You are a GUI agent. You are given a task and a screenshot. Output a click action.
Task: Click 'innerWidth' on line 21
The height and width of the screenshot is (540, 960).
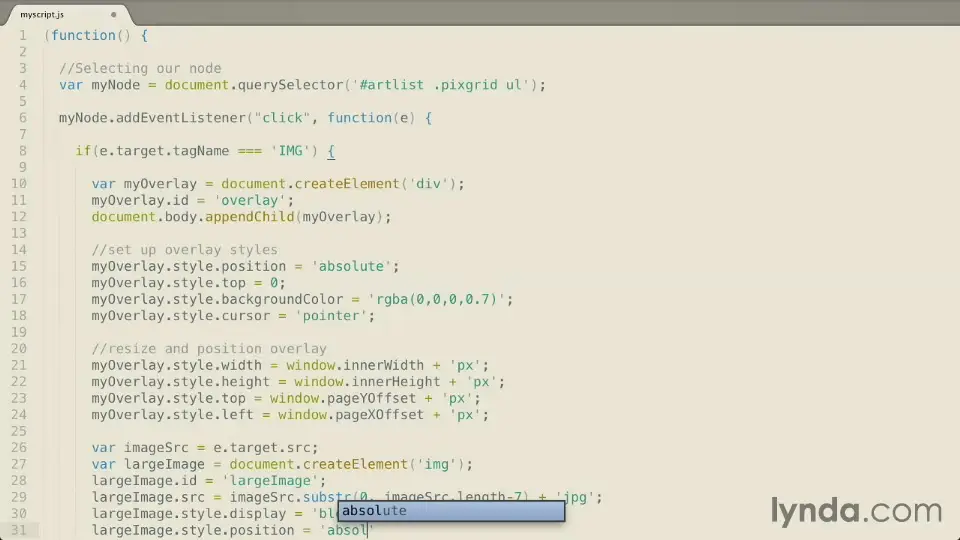pyautogui.click(x=384, y=366)
